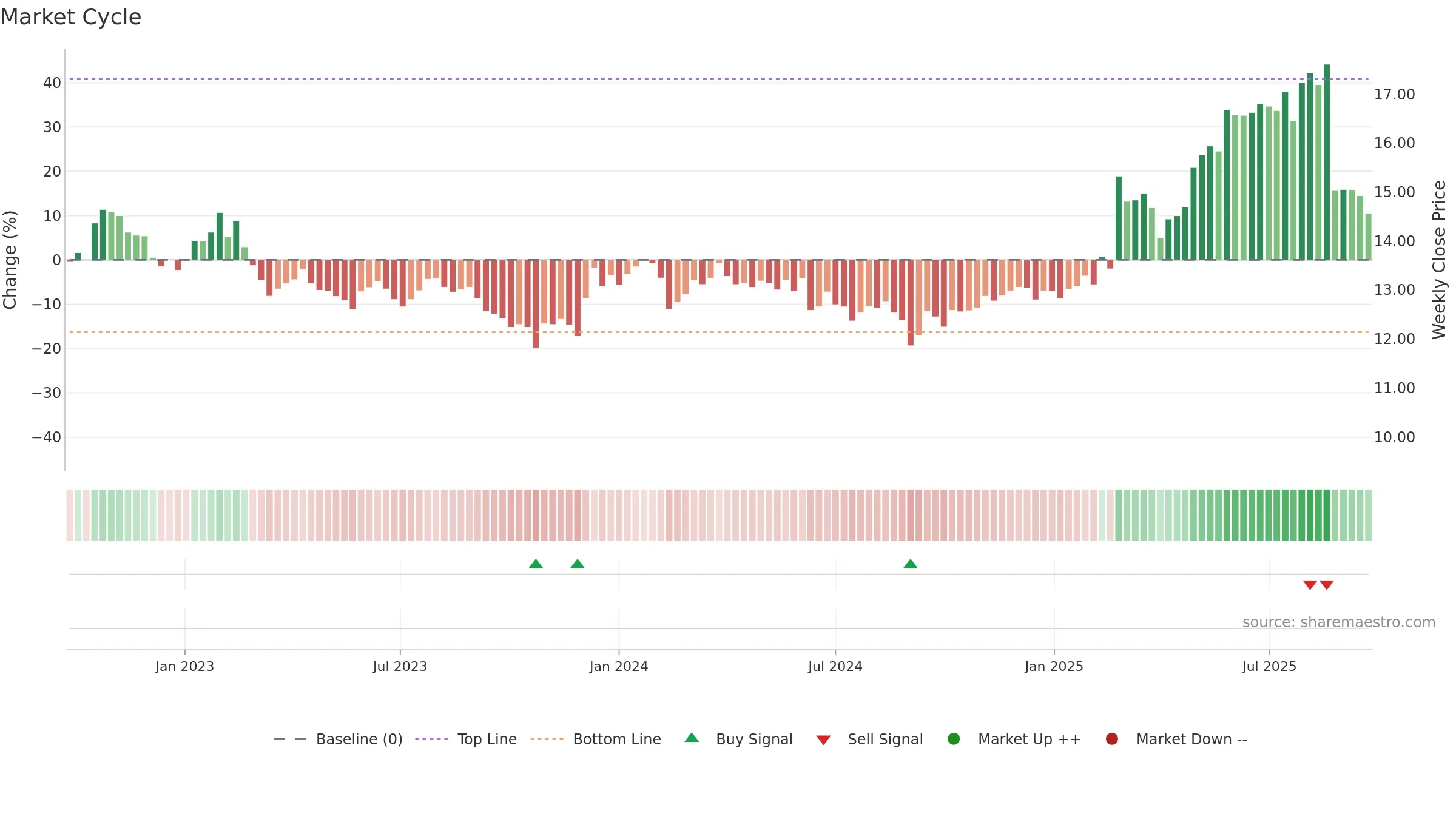Click the orange dotted Bottom Line legend sample
The height and width of the screenshot is (819, 1456).
pos(547,739)
